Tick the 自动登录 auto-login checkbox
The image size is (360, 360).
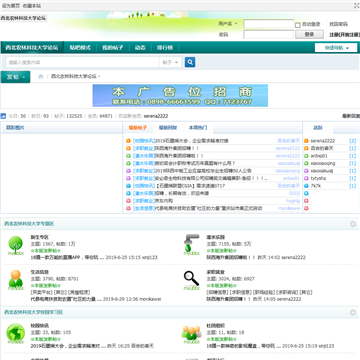click(x=298, y=25)
